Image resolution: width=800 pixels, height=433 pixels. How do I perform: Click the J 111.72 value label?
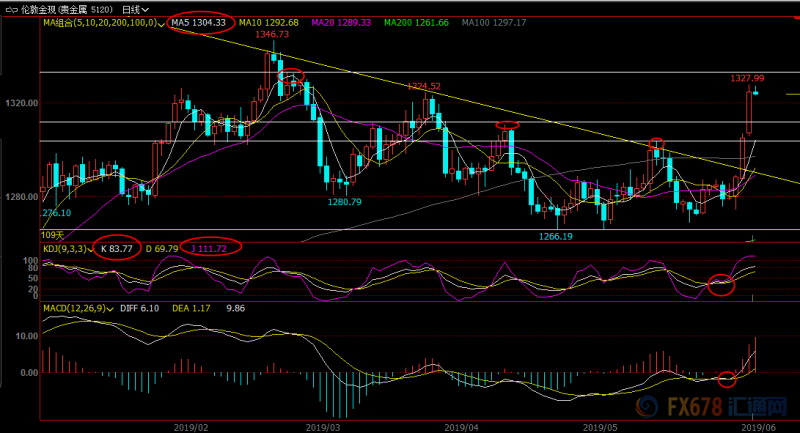209,249
